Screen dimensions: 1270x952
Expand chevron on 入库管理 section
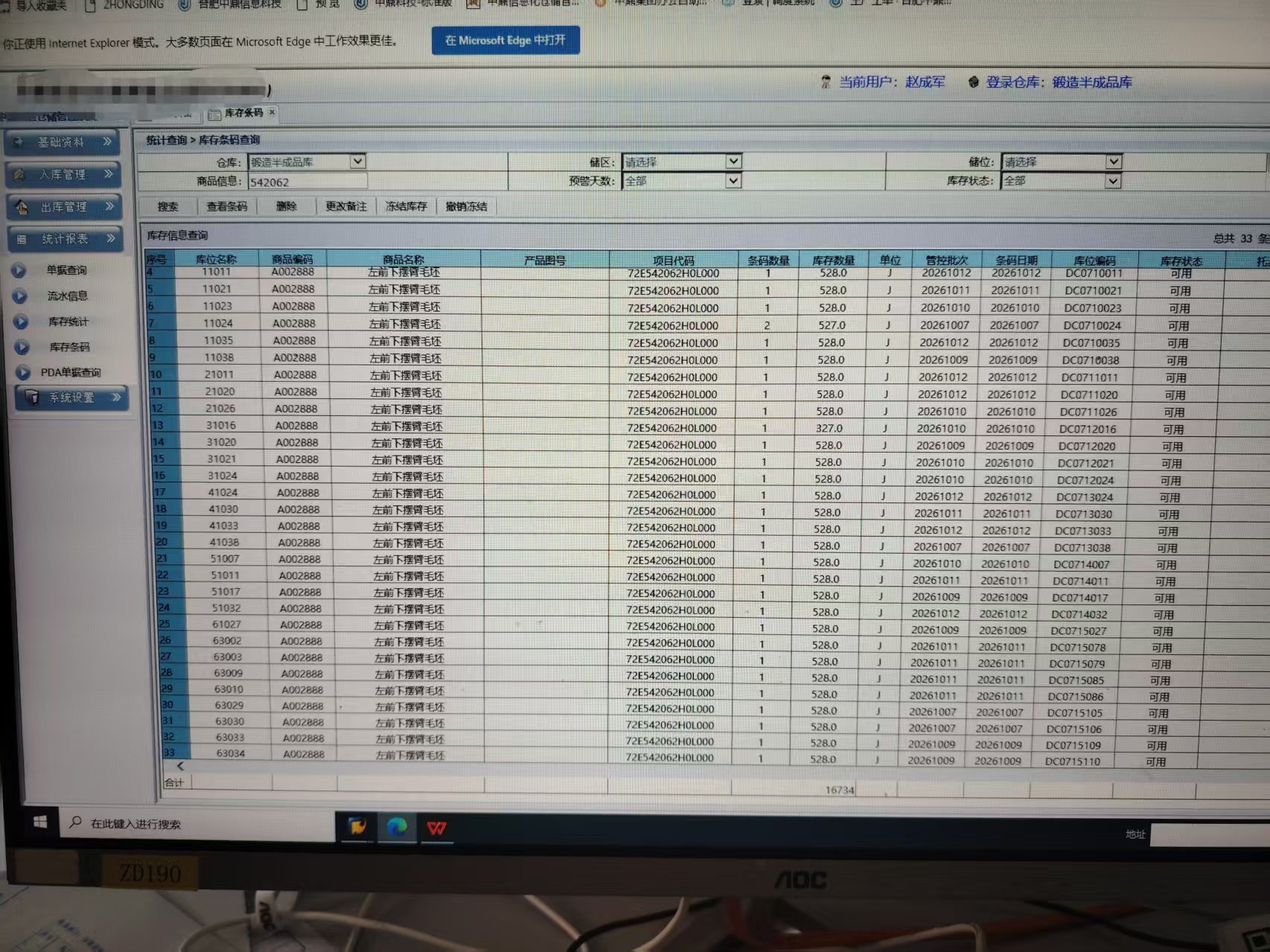tap(109, 174)
